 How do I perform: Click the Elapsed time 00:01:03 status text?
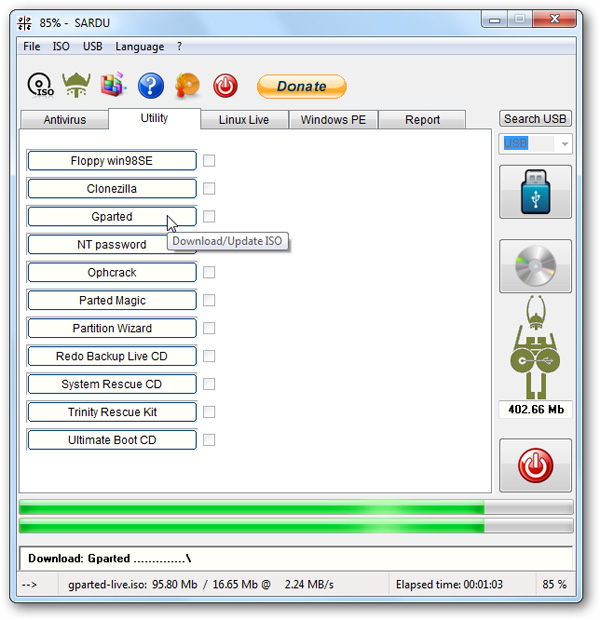click(449, 584)
